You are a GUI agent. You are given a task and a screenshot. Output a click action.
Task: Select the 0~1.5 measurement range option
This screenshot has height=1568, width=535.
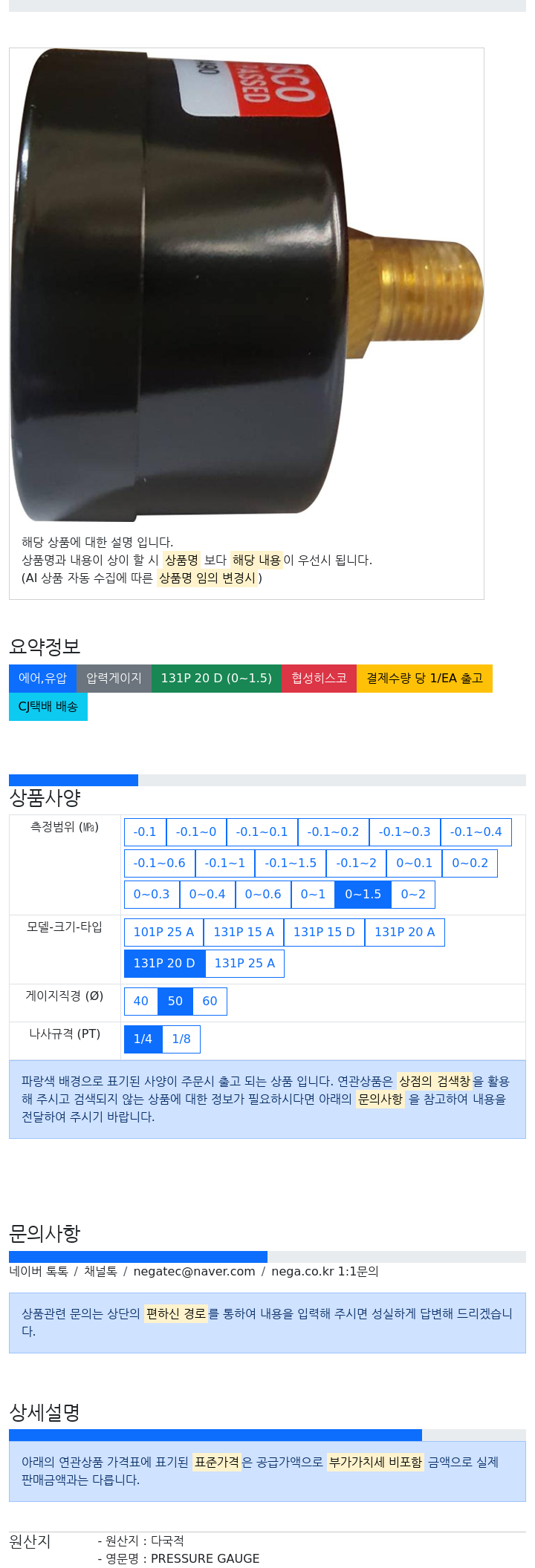363,895
